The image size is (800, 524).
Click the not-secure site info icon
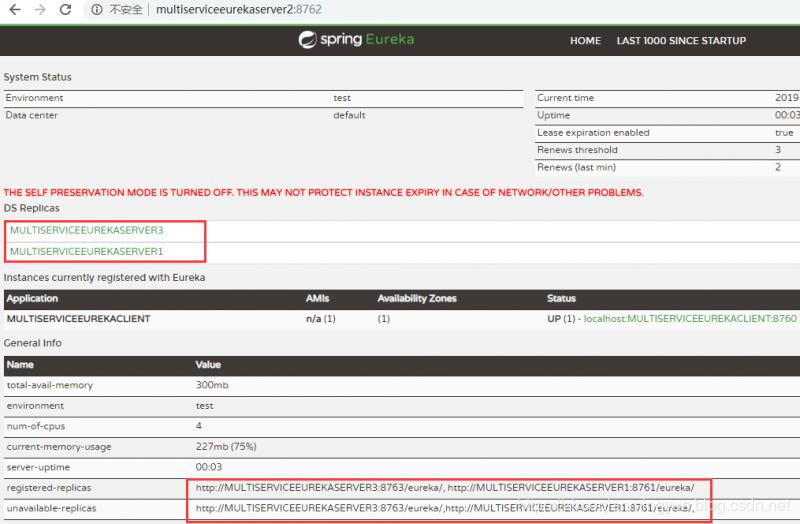click(x=96, y=10)
